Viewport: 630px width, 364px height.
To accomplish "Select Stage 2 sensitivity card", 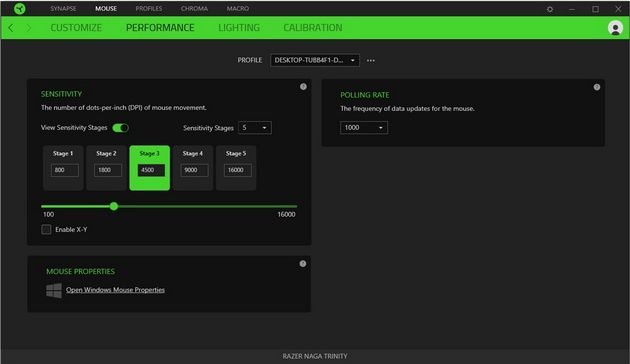I will (x=106, y=168).
